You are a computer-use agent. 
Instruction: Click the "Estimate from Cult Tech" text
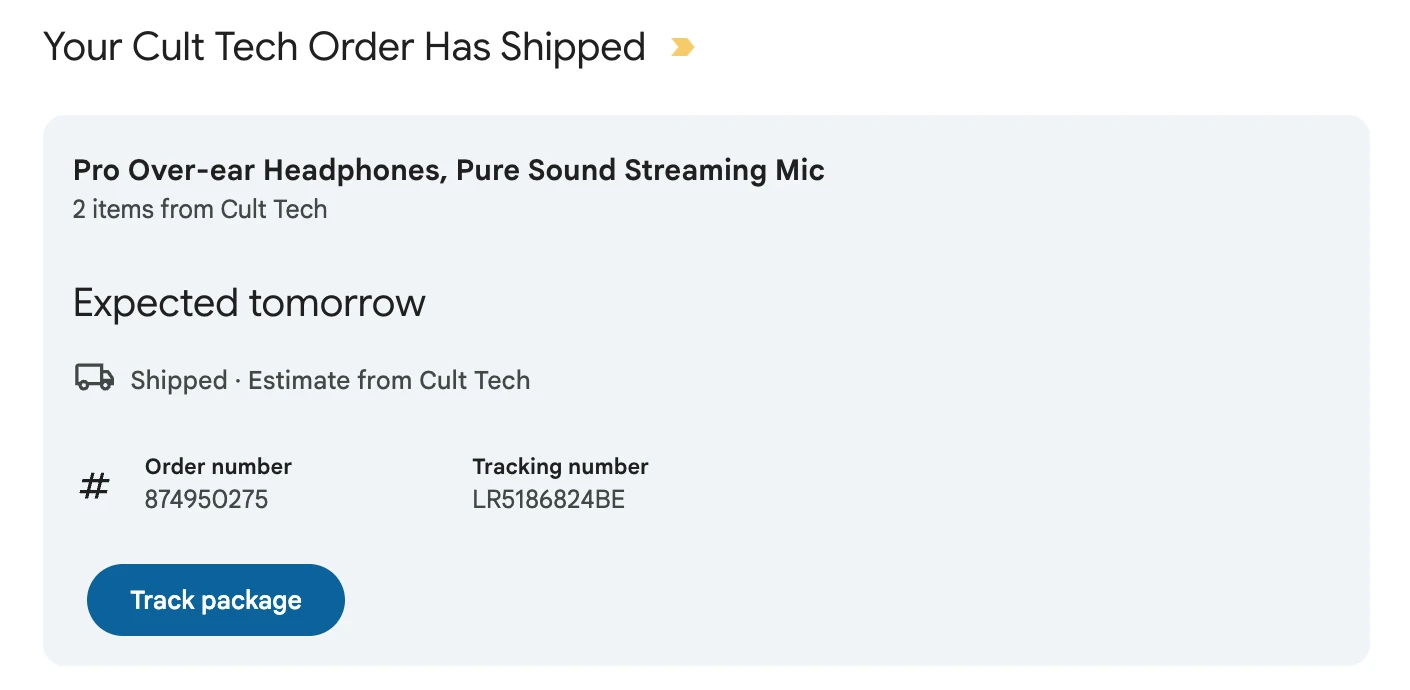[x=389, y=381]
